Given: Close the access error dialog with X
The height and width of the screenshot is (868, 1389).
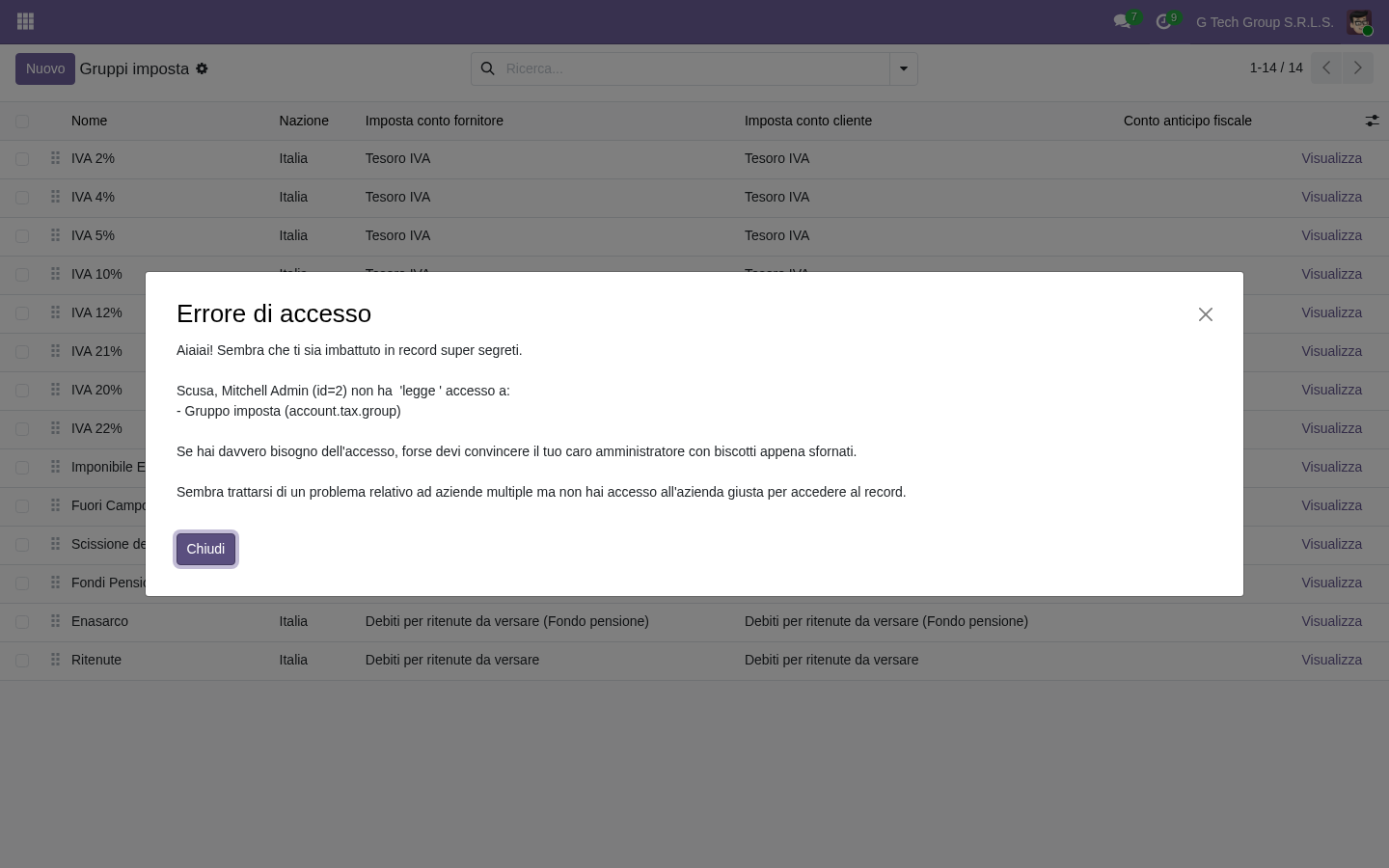Looking at the screenshot, I should click(x=1205, y=314).
